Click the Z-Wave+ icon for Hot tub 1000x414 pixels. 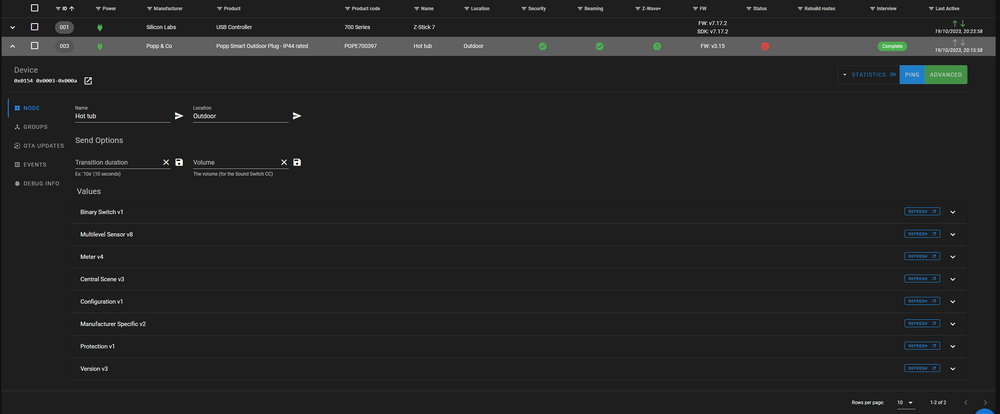click(657, 47)
